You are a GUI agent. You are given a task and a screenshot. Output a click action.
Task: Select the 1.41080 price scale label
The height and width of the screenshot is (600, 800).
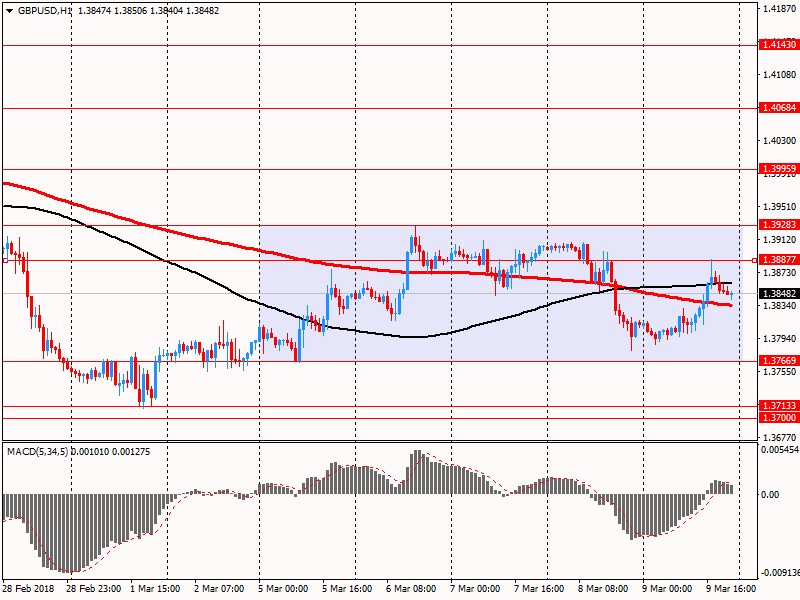click(780, 75)
